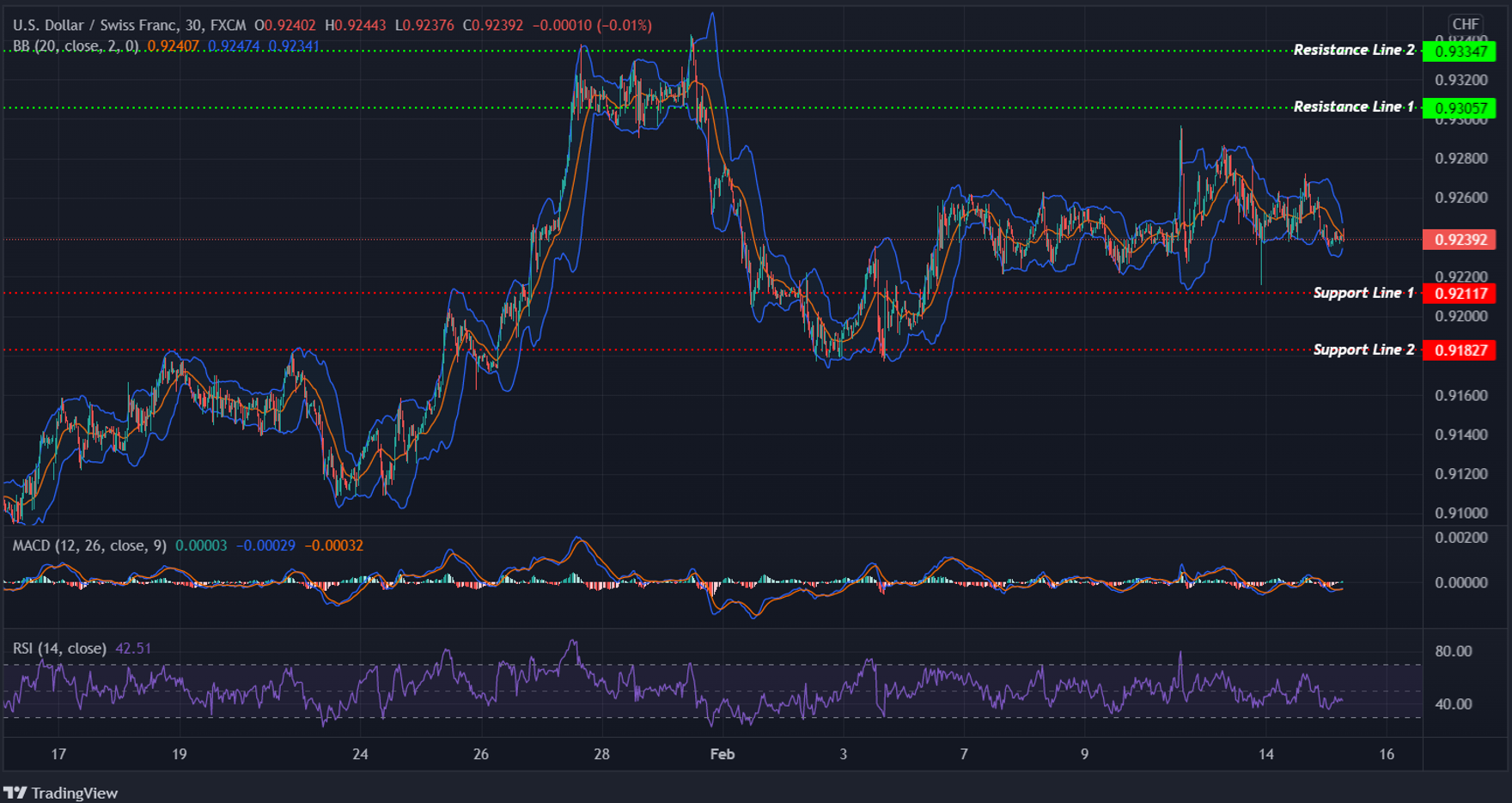Screen dimensions: 1512x803
Task: Click the TradingView logo at bottom left
Action: 60,793
